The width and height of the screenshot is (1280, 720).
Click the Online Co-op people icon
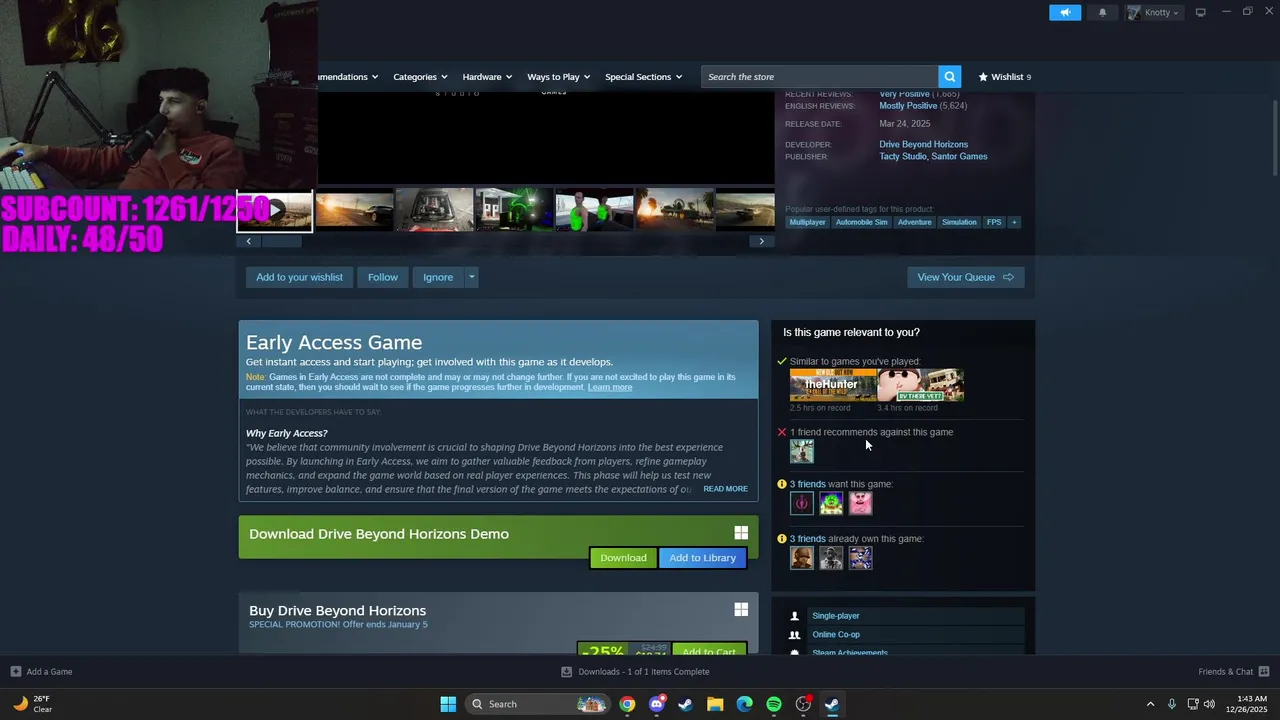pos(795,634)
